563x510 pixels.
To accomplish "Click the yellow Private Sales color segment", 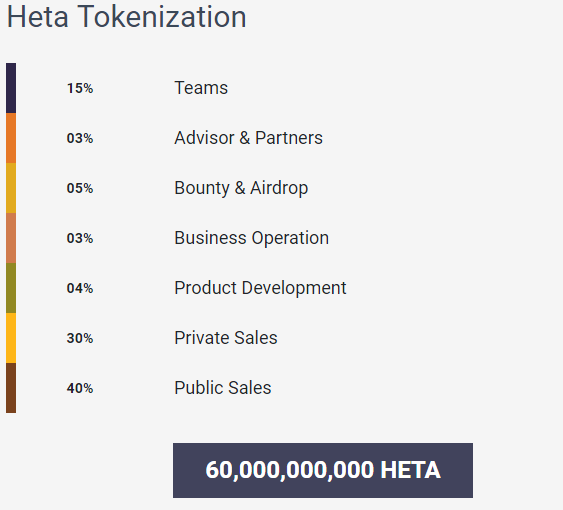I will pos(11,338).
